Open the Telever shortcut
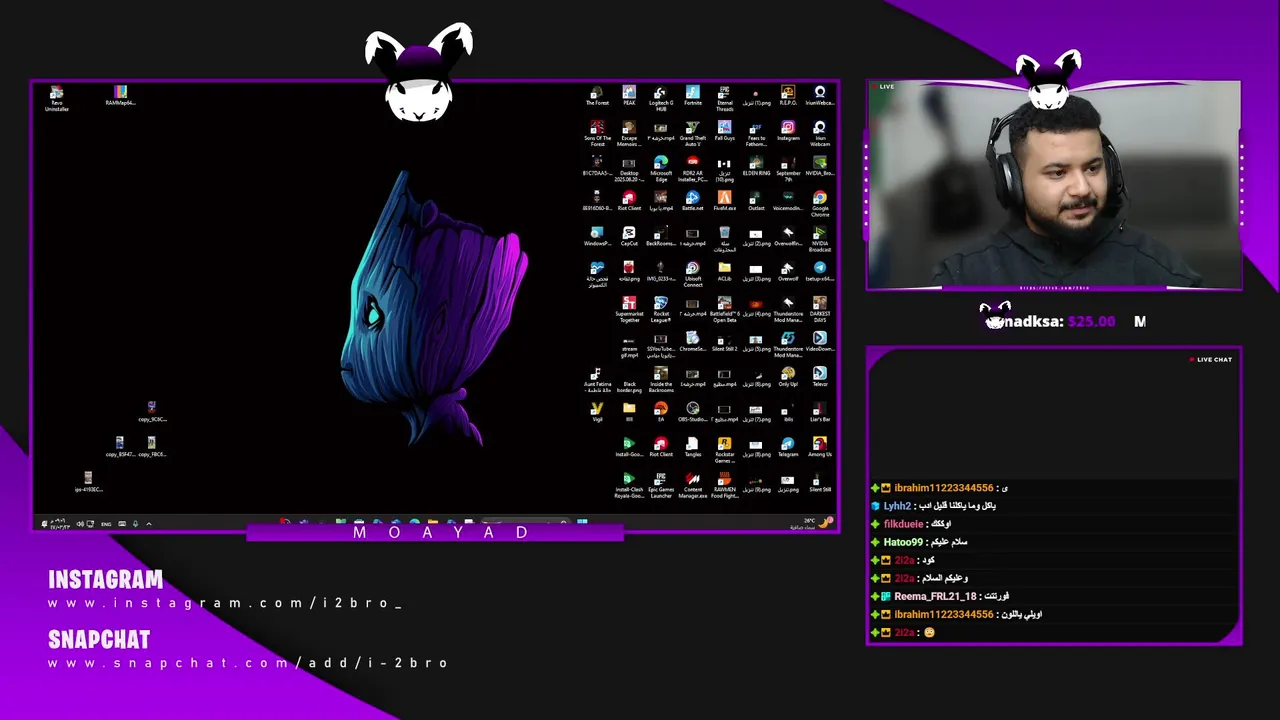Viewport: 1280px width, 720px height. tap(820, 377)
